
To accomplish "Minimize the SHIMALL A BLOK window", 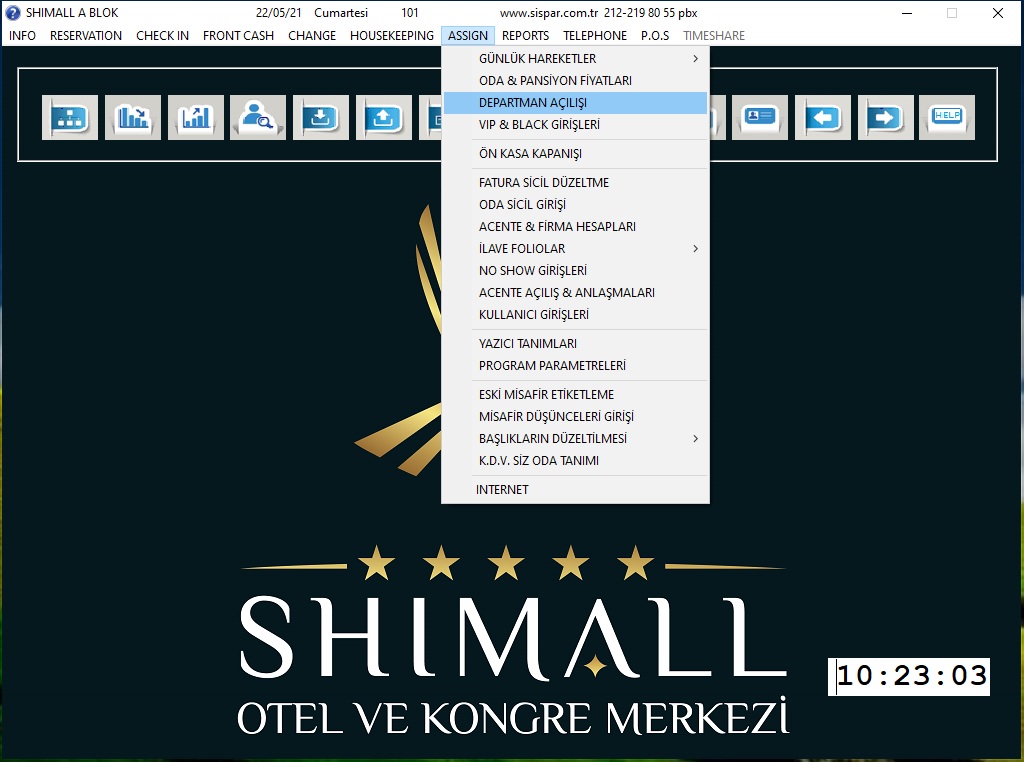I will click(906, 13).
